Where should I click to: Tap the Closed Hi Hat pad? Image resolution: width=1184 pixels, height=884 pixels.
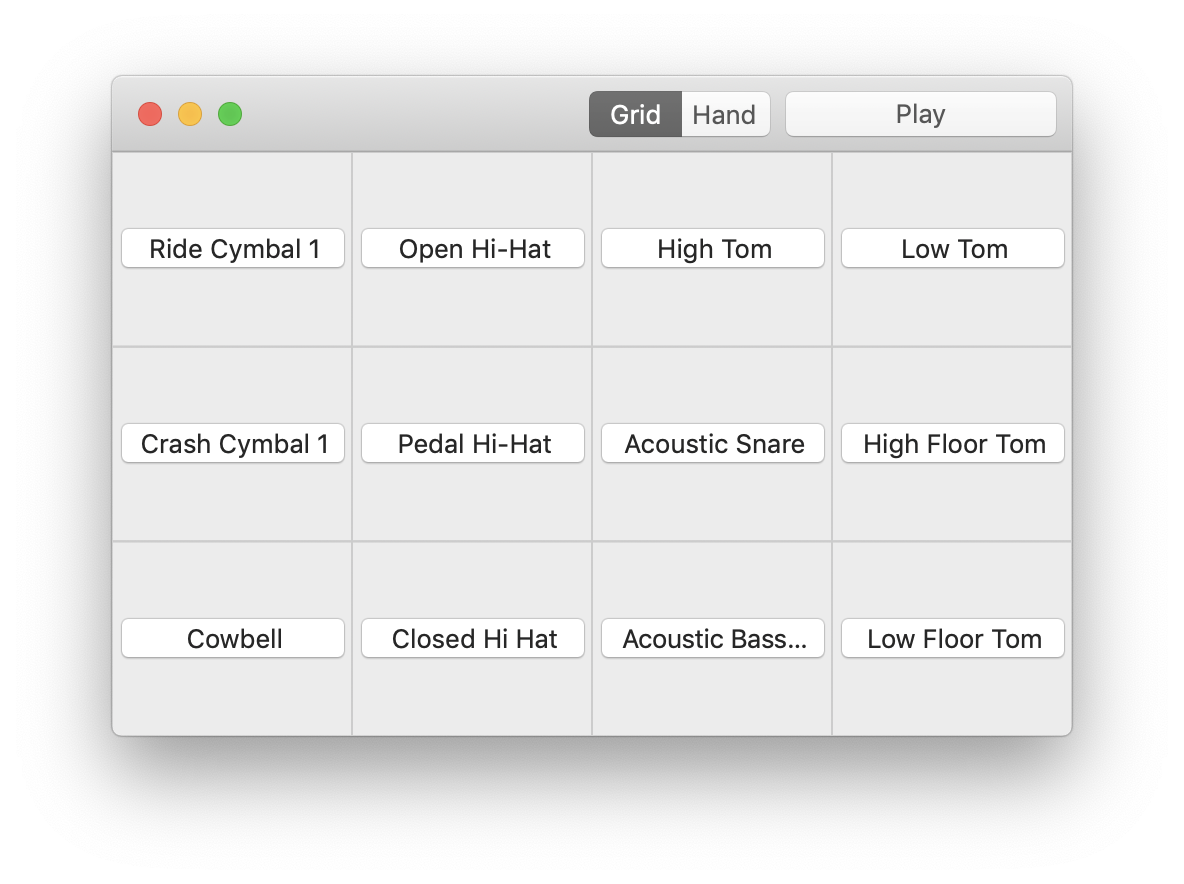(473, 638)
